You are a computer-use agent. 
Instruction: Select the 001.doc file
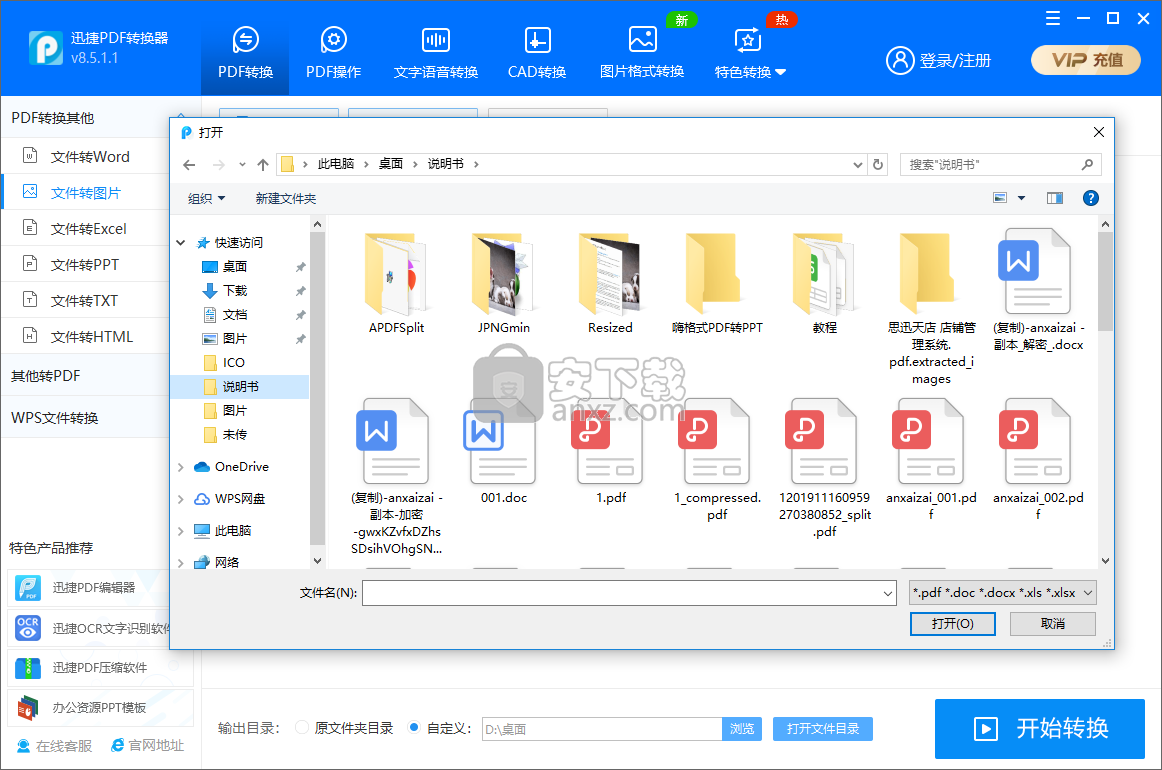pyautogui.click(x=504, y=452)
